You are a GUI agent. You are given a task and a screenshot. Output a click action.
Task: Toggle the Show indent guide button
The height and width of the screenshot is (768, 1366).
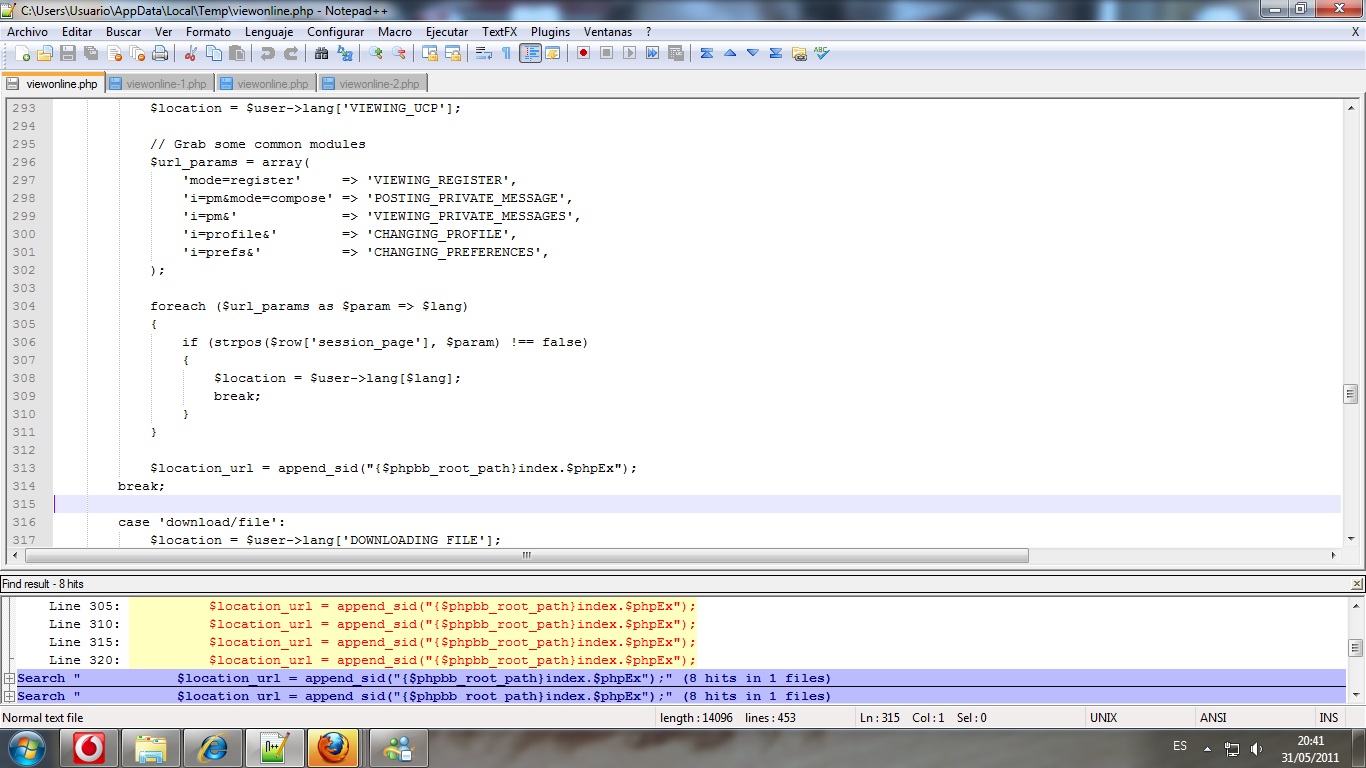pyautogui.click(x=530, y=53)
